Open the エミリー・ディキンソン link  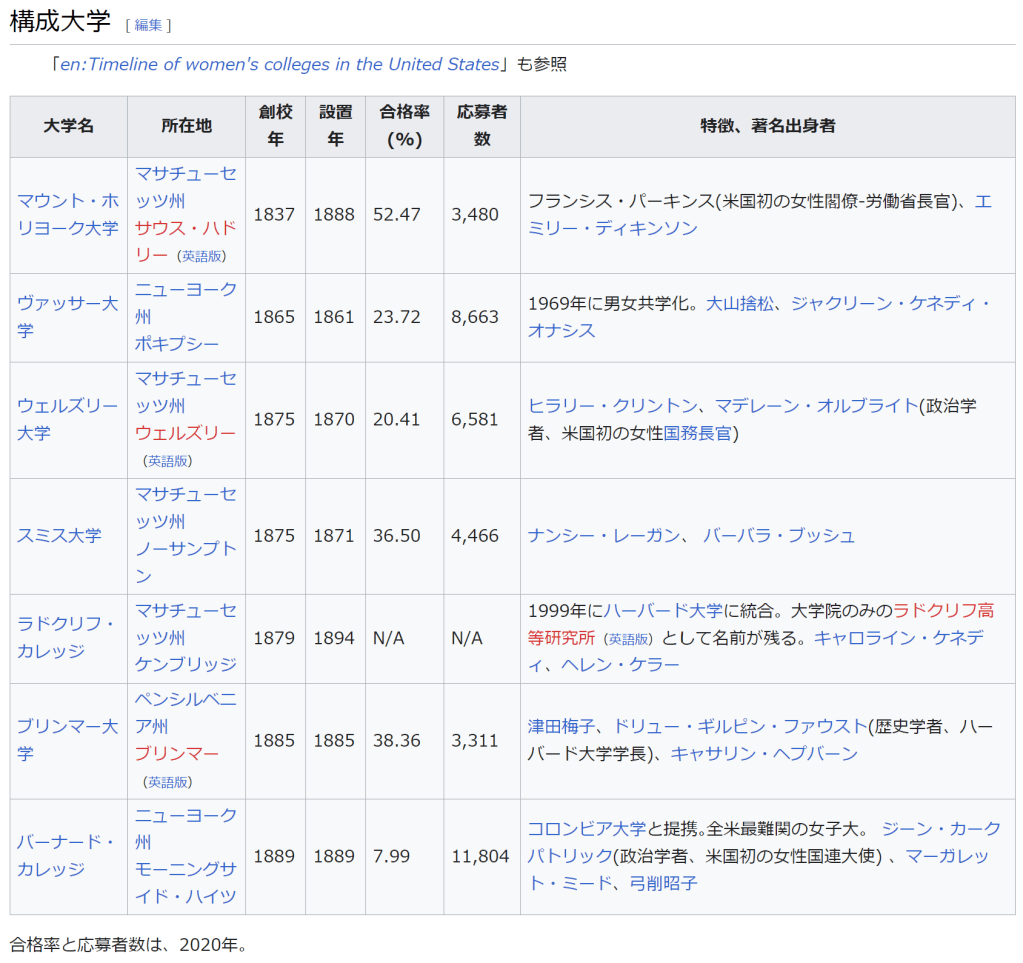click(611, 228)
